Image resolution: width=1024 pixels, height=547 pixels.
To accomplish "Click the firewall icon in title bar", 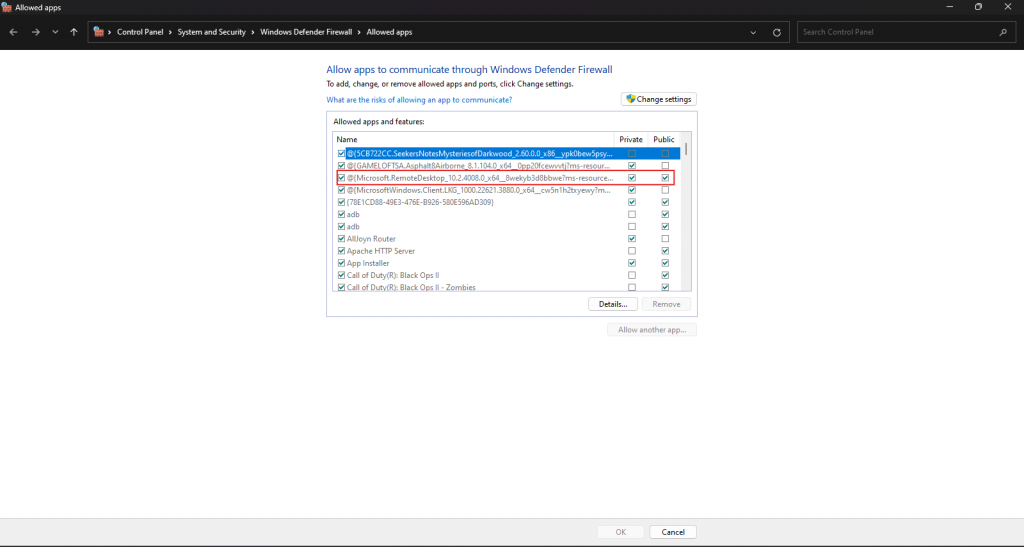I will click(x=7, y=7).
